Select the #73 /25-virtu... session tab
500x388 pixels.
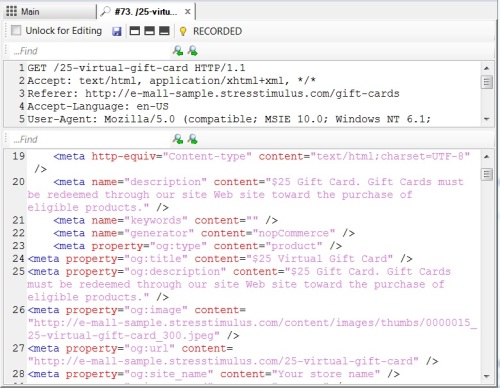146,12
